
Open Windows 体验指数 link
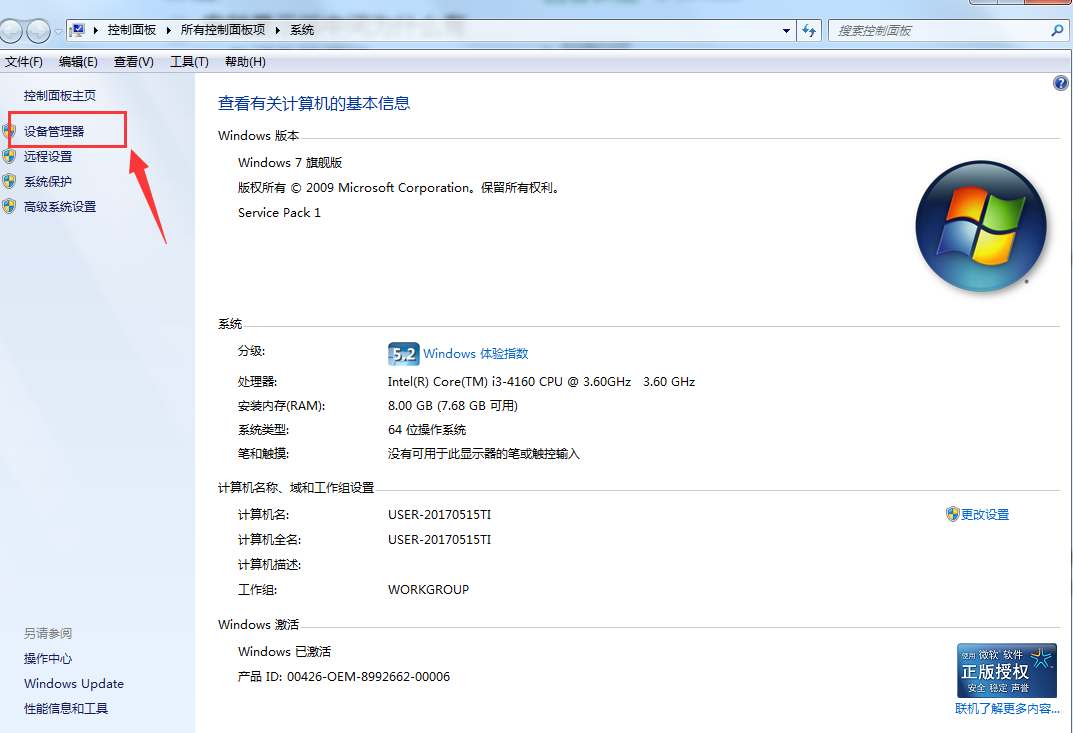point(476,354)
